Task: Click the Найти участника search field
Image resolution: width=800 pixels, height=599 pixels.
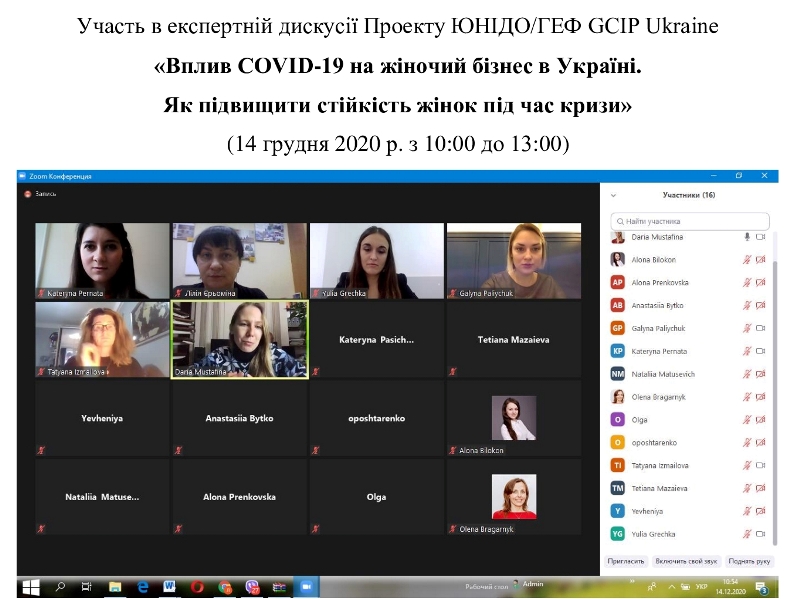Action: pyautogui.click(x=690, y=221)
